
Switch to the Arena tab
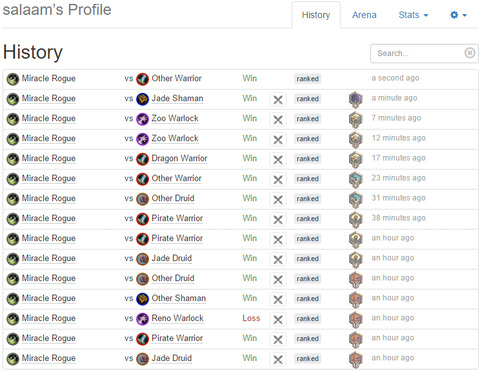pos(364,15)
